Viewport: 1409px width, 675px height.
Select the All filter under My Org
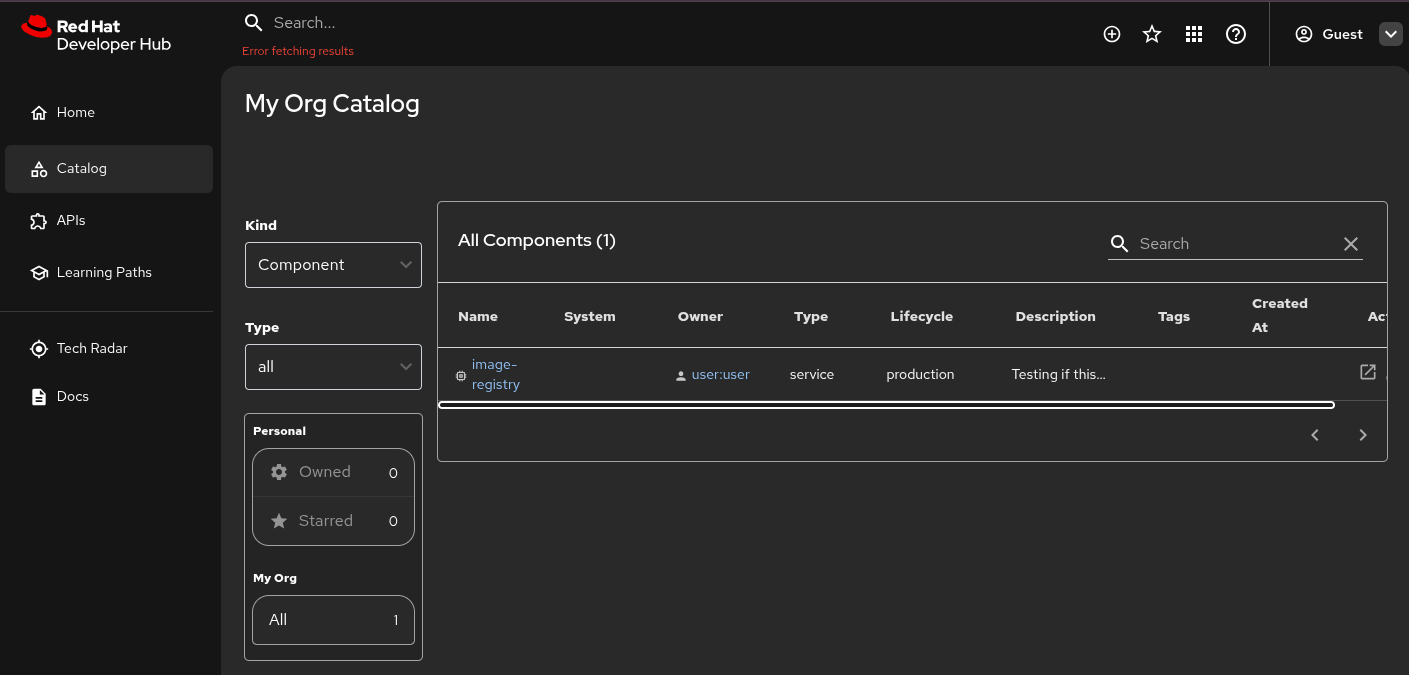coord(333,620)
